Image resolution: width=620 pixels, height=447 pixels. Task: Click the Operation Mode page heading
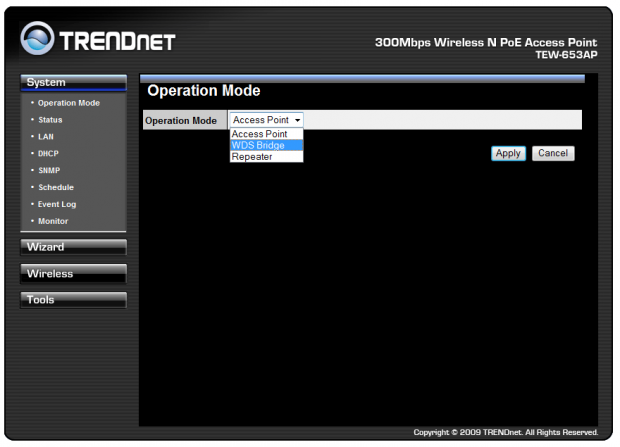click(204, 91)
